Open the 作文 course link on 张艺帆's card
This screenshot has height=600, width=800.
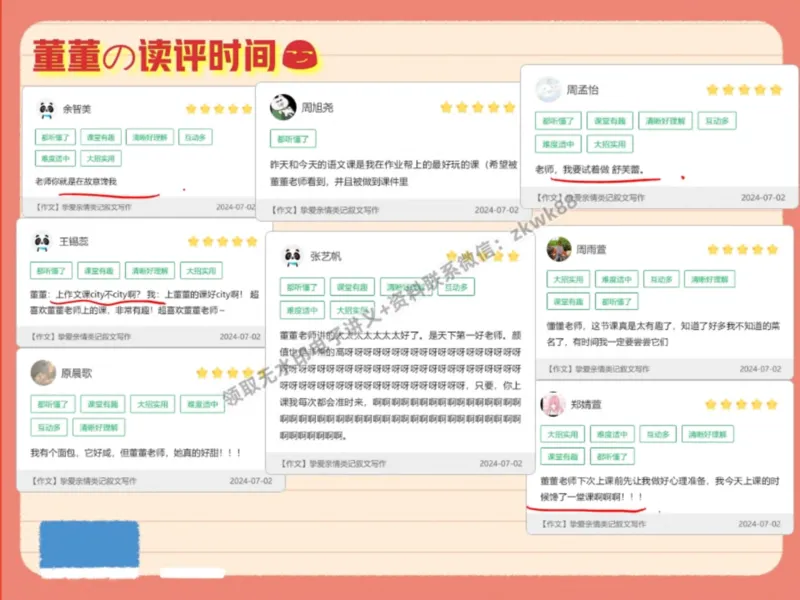tap(333, 463)
